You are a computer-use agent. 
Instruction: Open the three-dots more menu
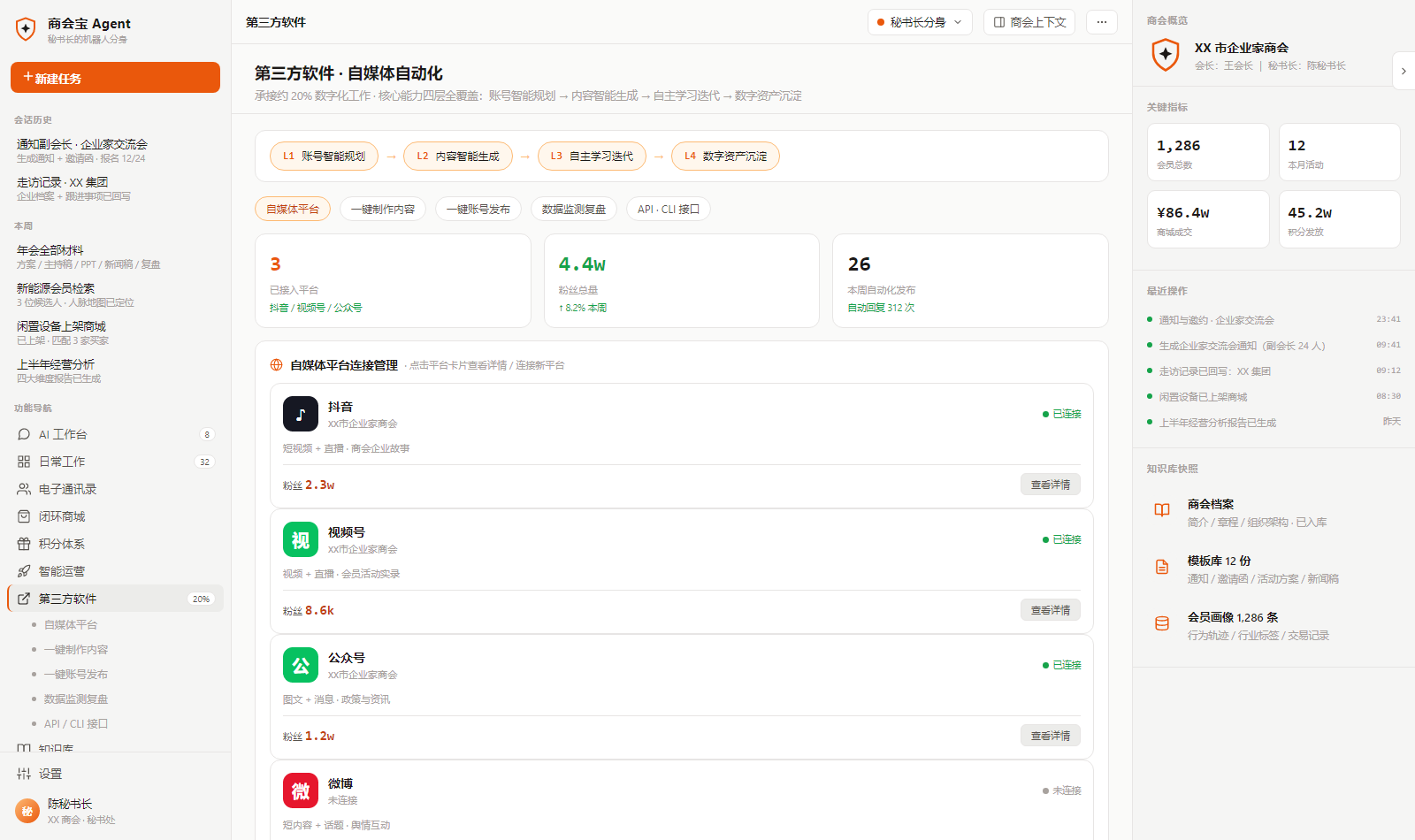pyautogui.click(x=1101, y=22)
